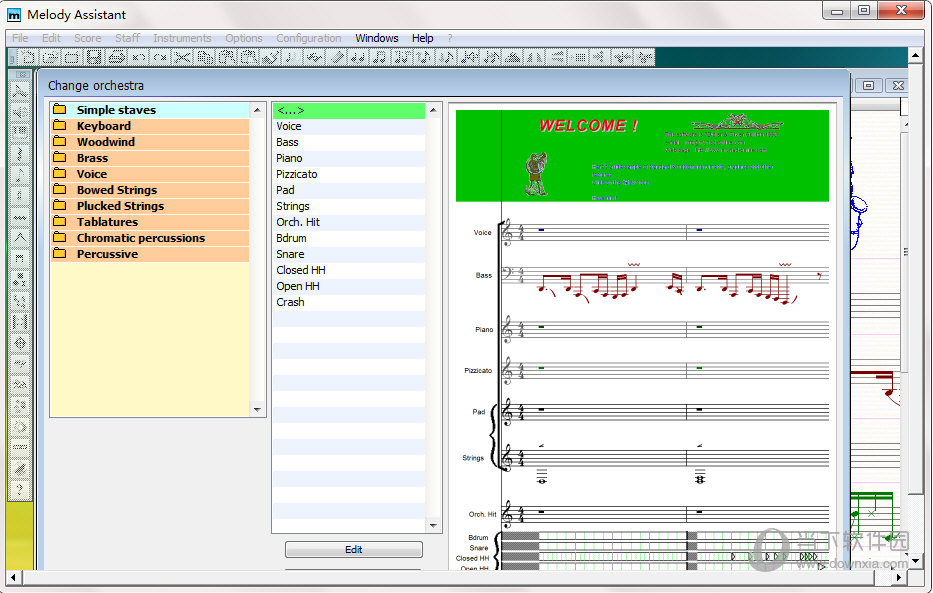Click the category list scroll down arrow
Screen dimensions: 933x593
click(257, 409)
